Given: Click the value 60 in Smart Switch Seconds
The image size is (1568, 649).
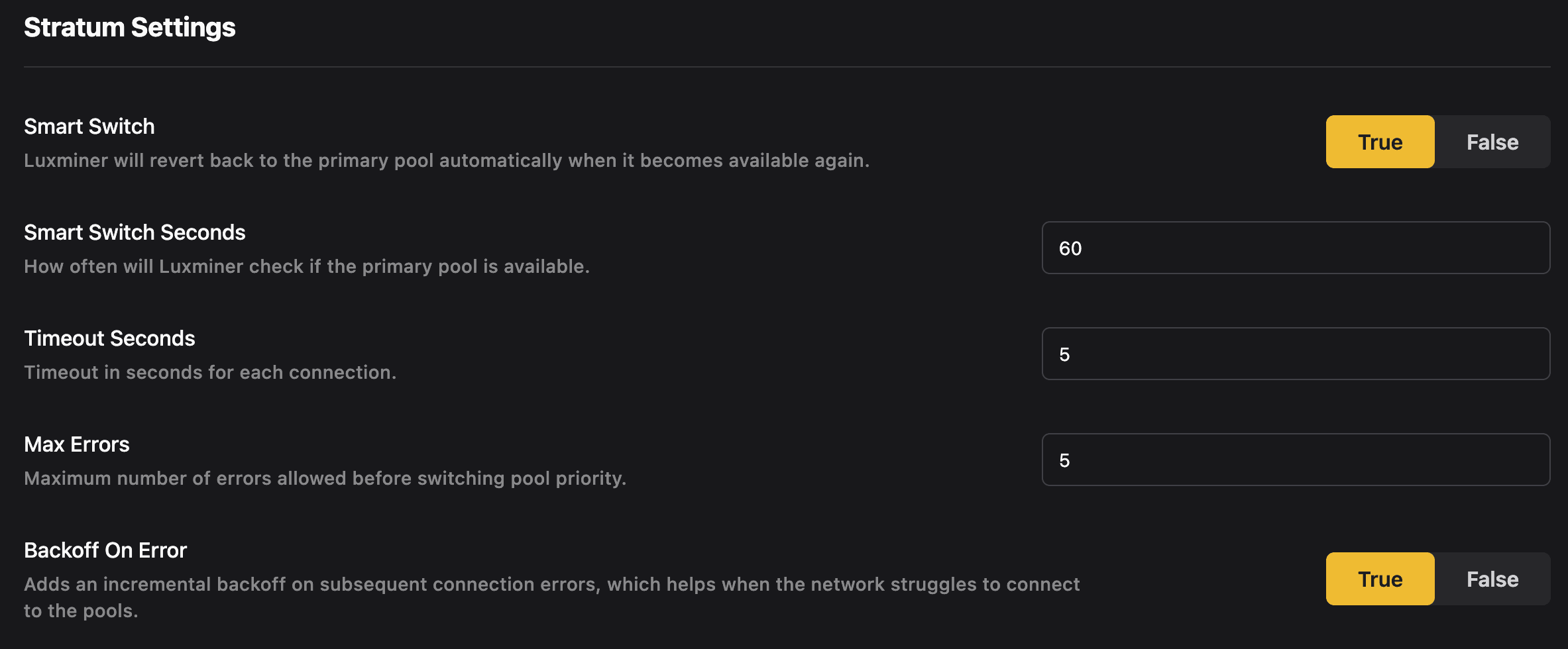Looking at the screenshot, I should [x=1070, y=248].
